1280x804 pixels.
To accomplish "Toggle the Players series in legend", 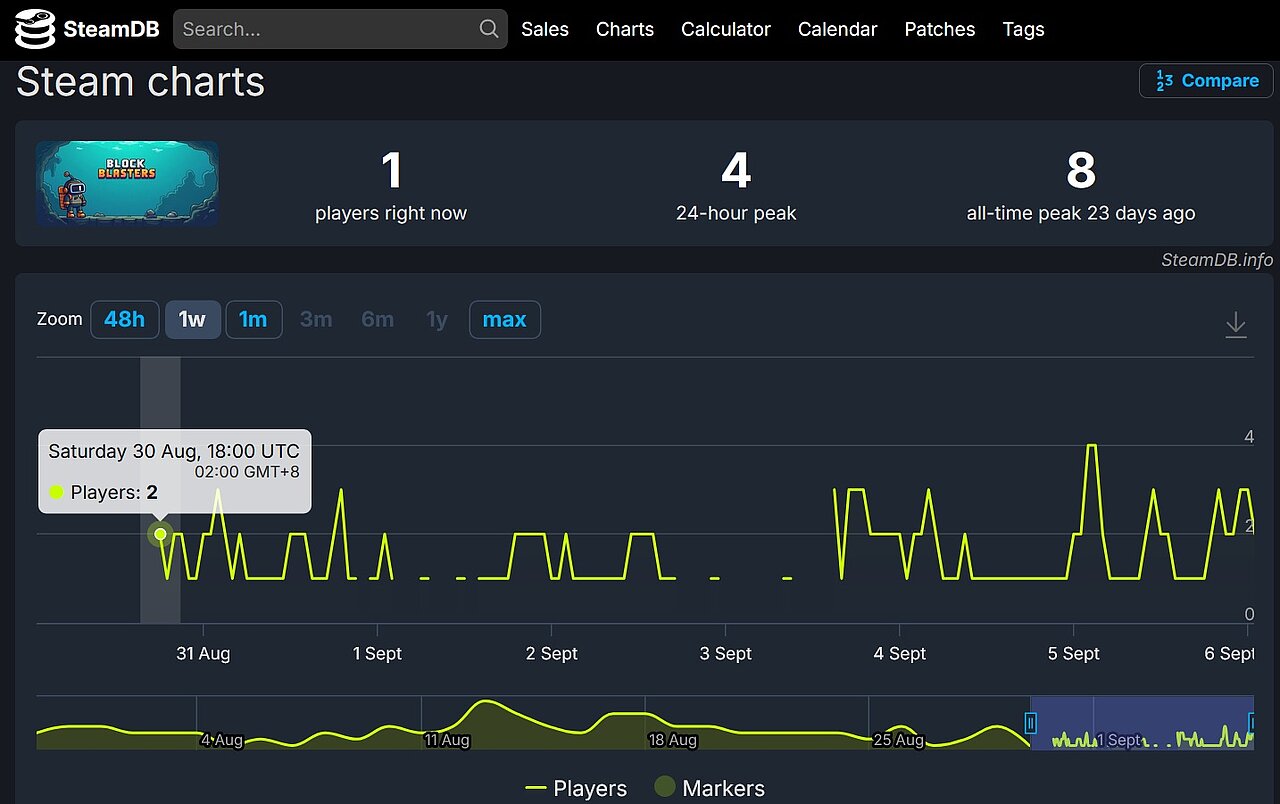I will (576, 788).
